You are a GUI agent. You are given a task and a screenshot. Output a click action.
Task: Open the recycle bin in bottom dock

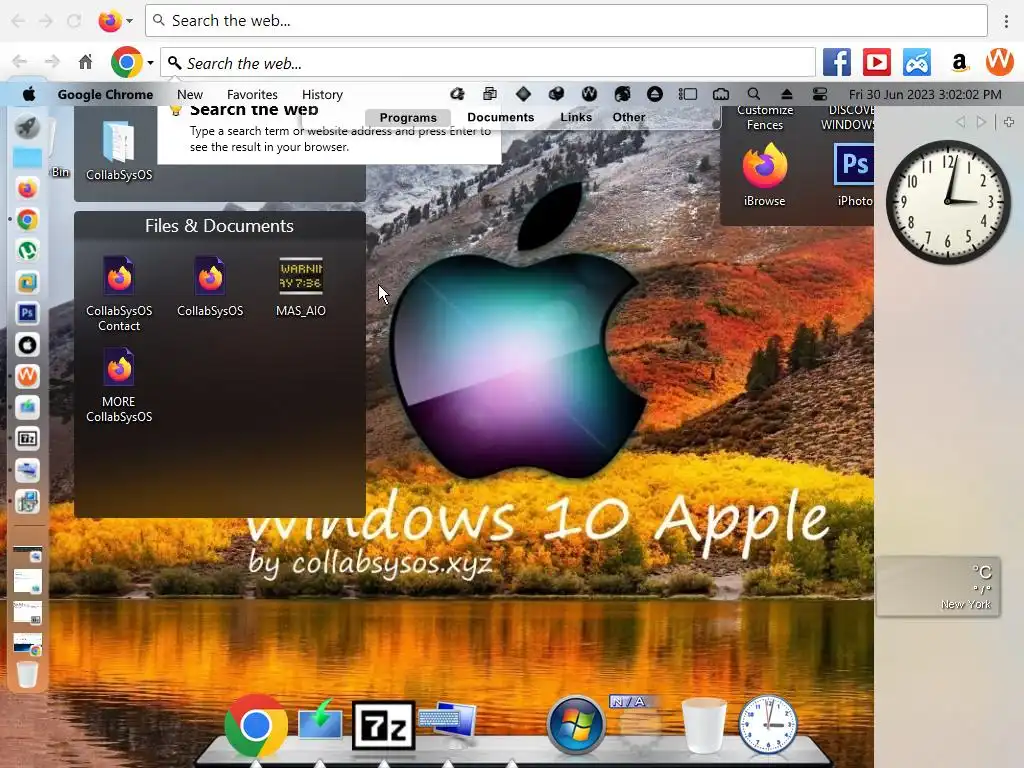704,725
